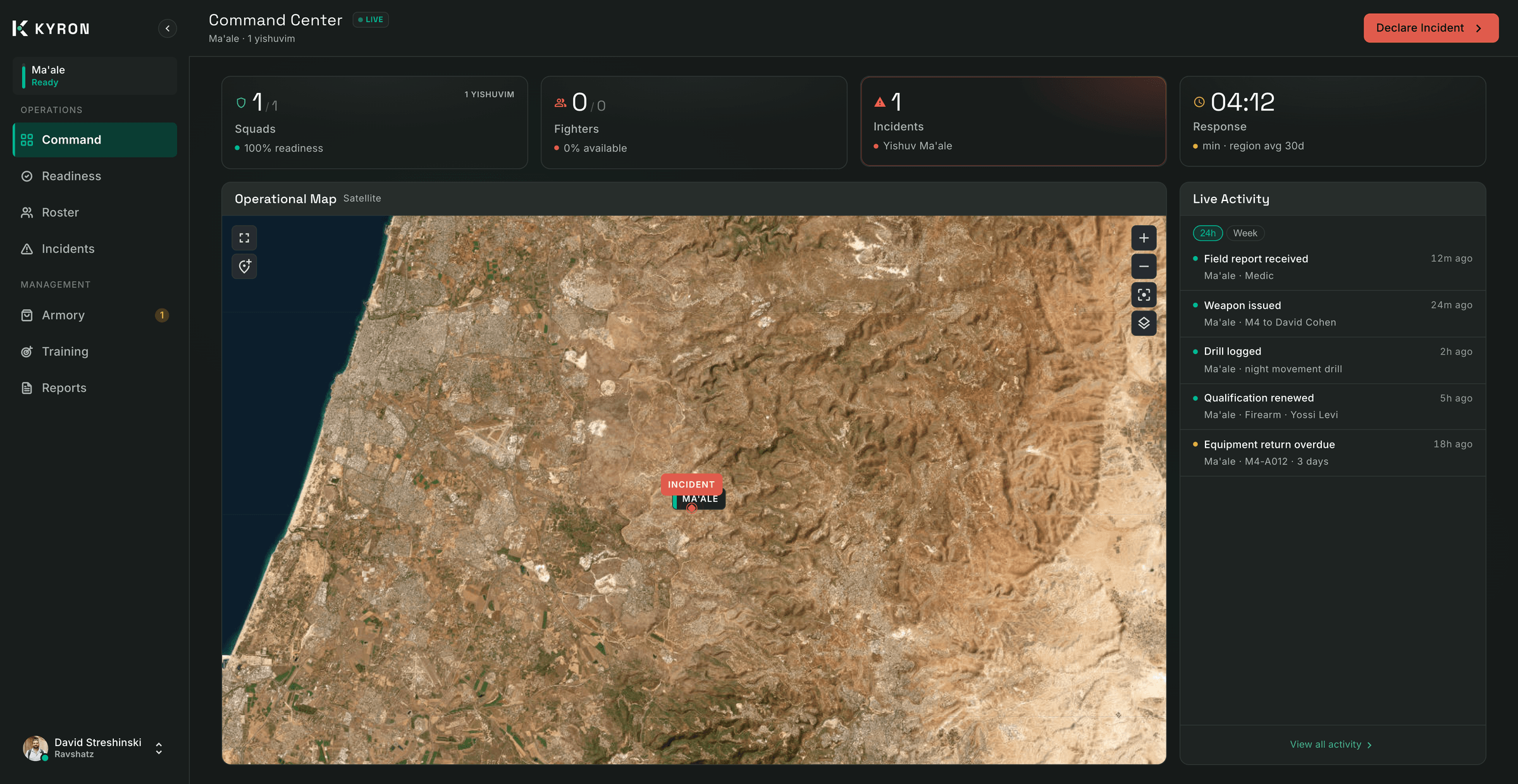1518x784 pixels.
Task: Open the Squads stat card
Action: pyautogui.click(x=374, y=123)
